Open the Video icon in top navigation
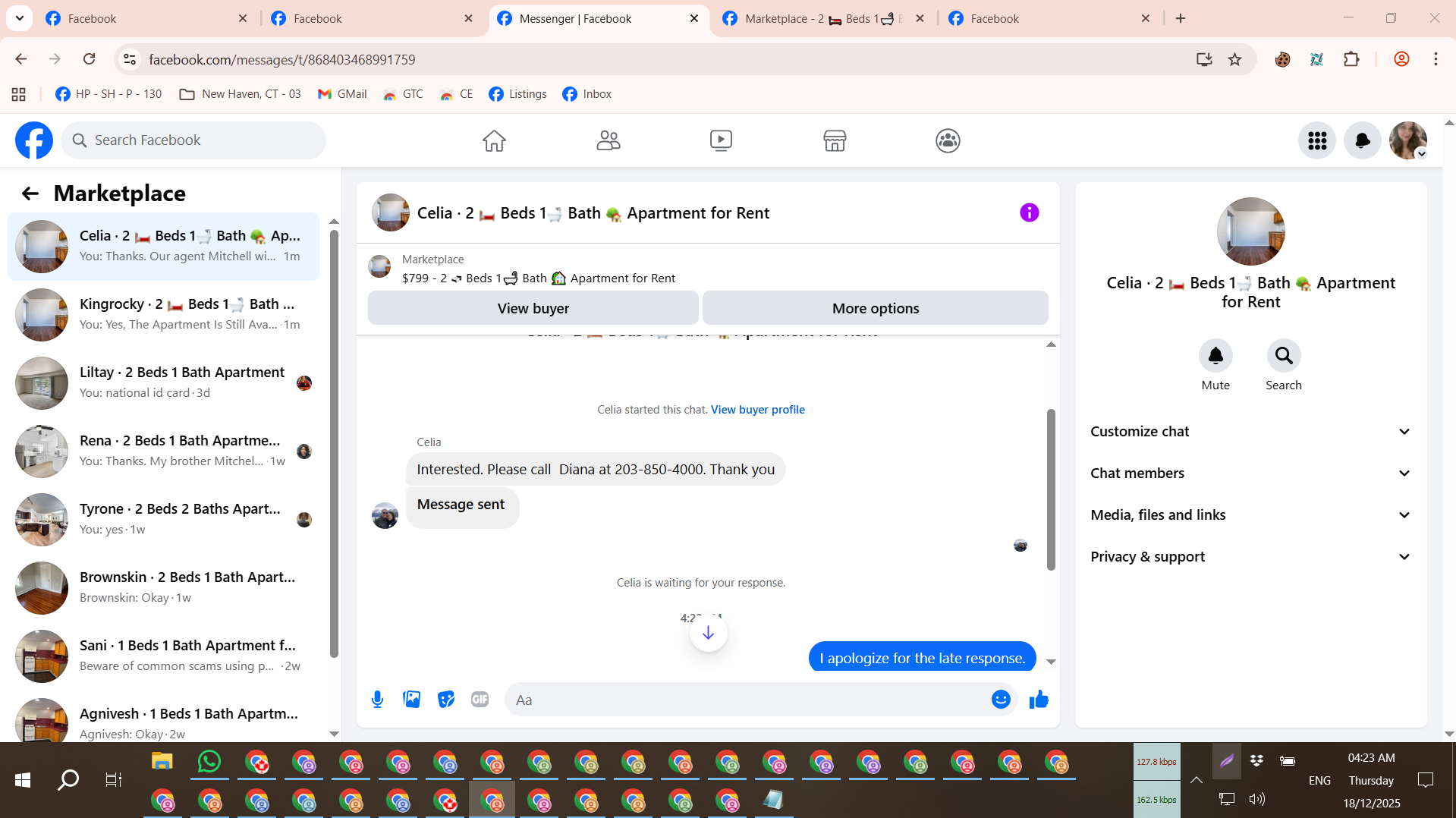Image resolution: width=1456 pixels, height=818 pixels. coord(721,140)
